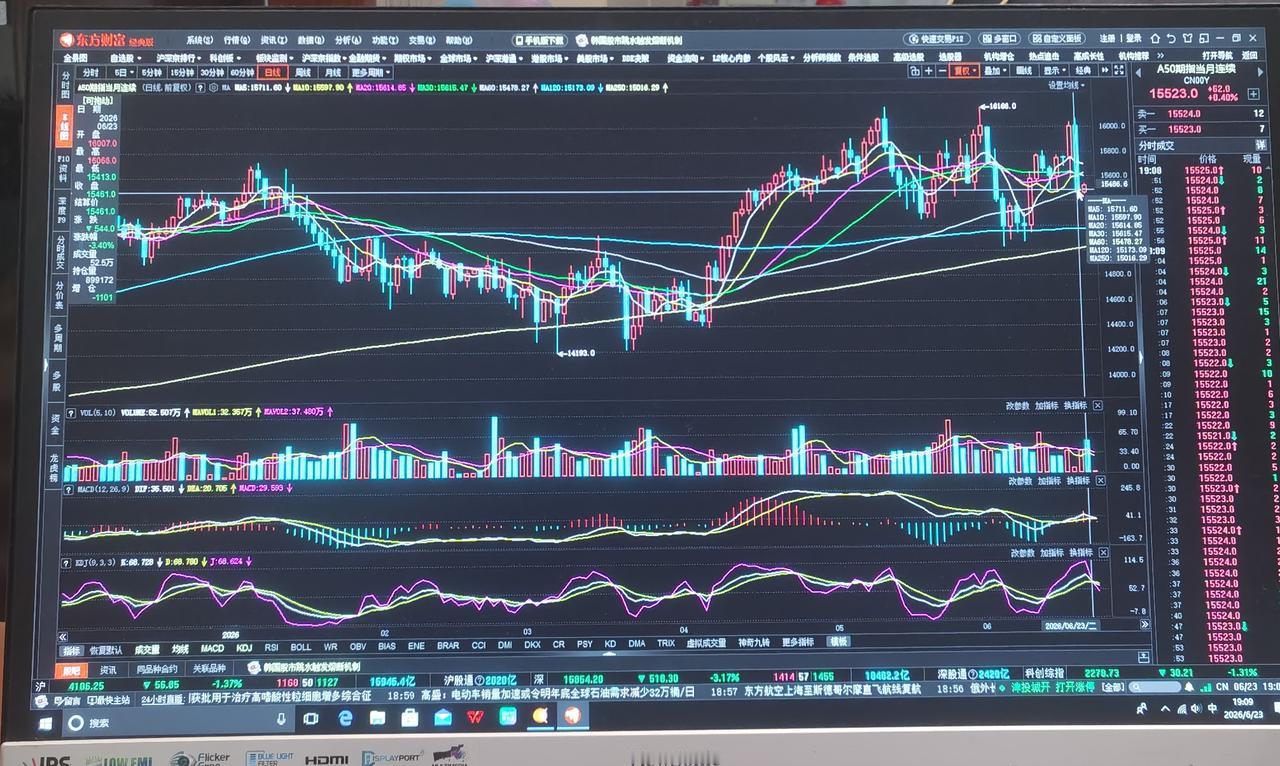Click the 分时成交 list header
1280x766 pixels.
pyautogui.click(x=1156, y=145)
